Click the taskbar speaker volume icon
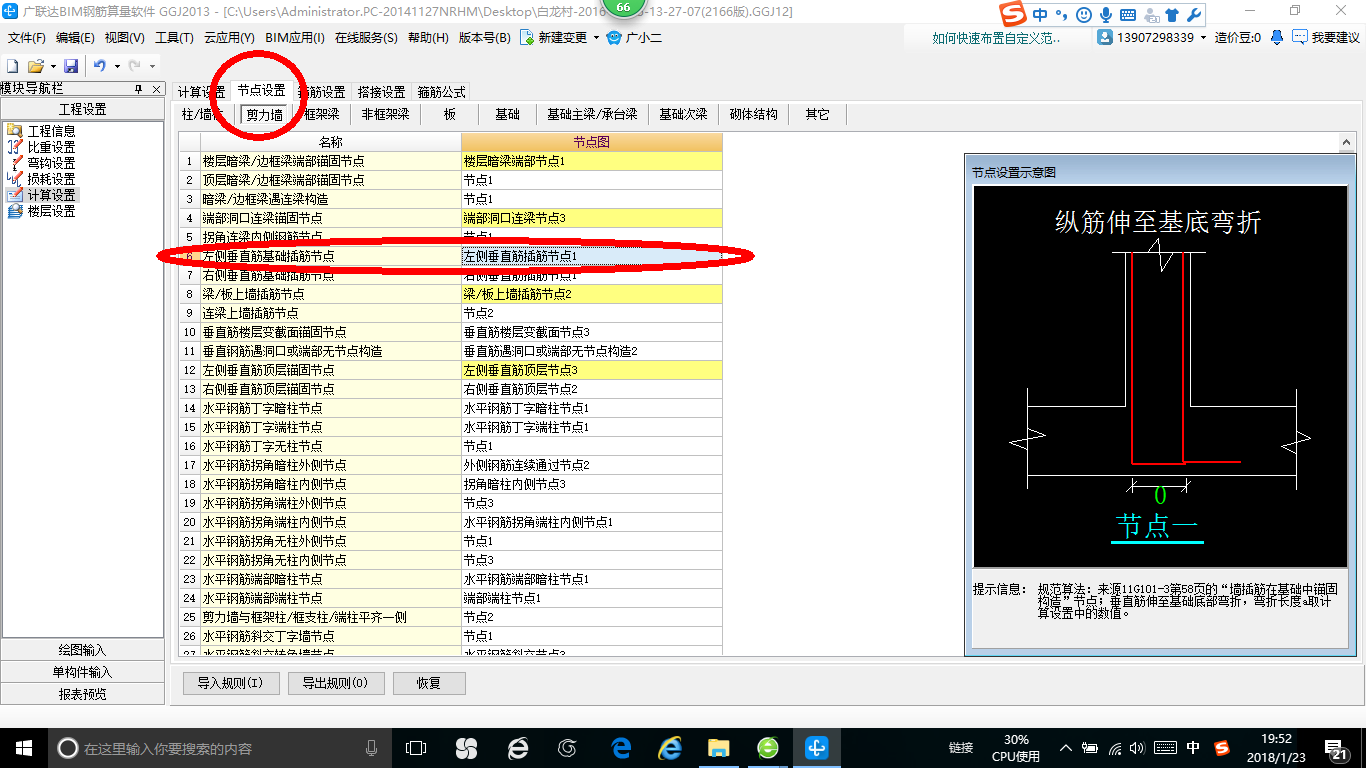The image size is (1366, 768). [x=1136, y=747]
